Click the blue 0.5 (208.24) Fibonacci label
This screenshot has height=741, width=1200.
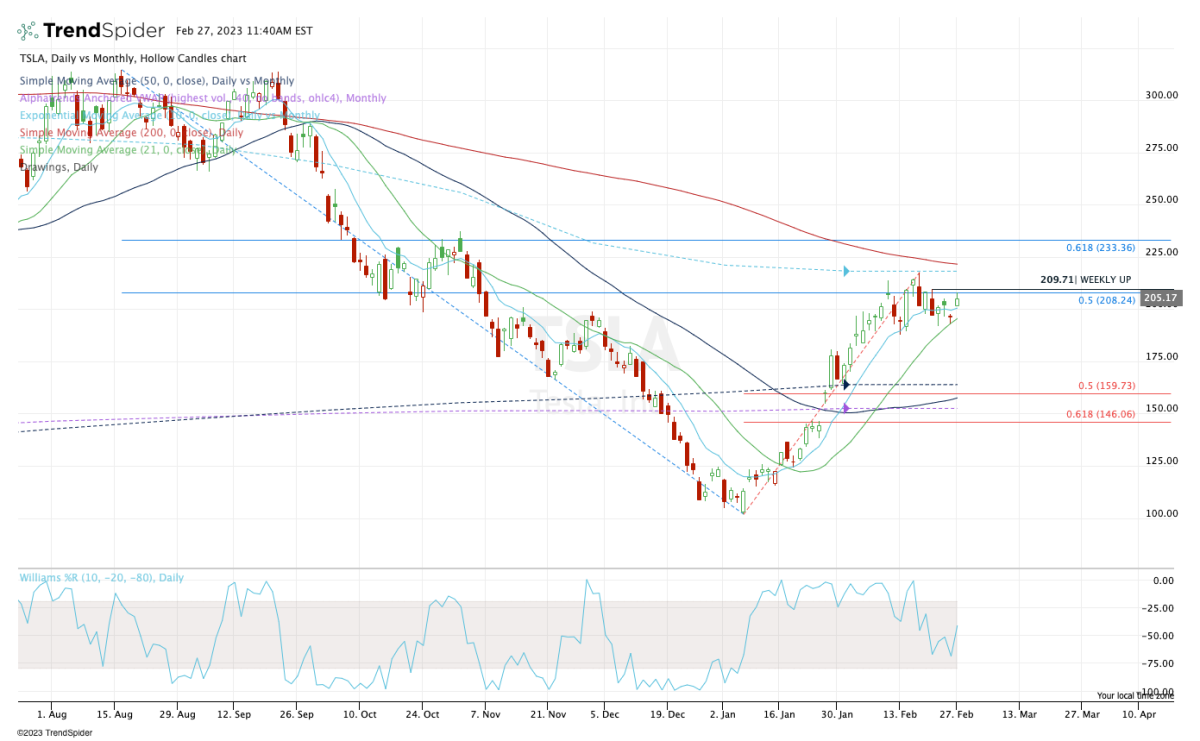pyautogui.click(x=1107, y=299)
